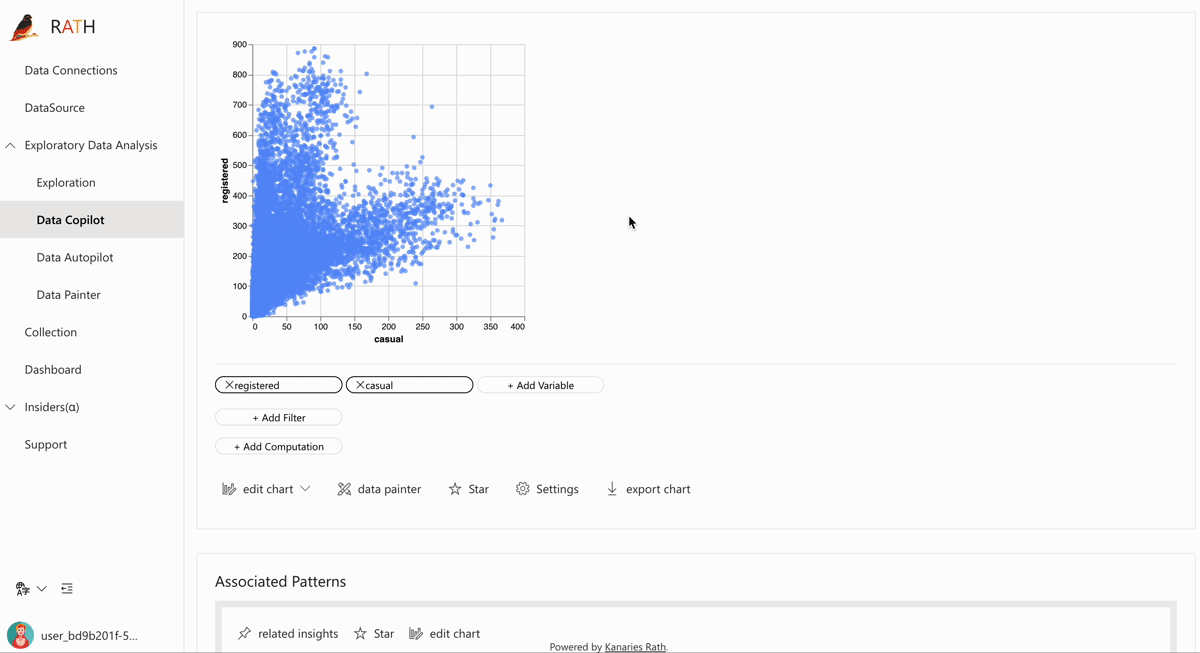Collapse the Exploratory Data Analysis section

(x=10, y=145)
